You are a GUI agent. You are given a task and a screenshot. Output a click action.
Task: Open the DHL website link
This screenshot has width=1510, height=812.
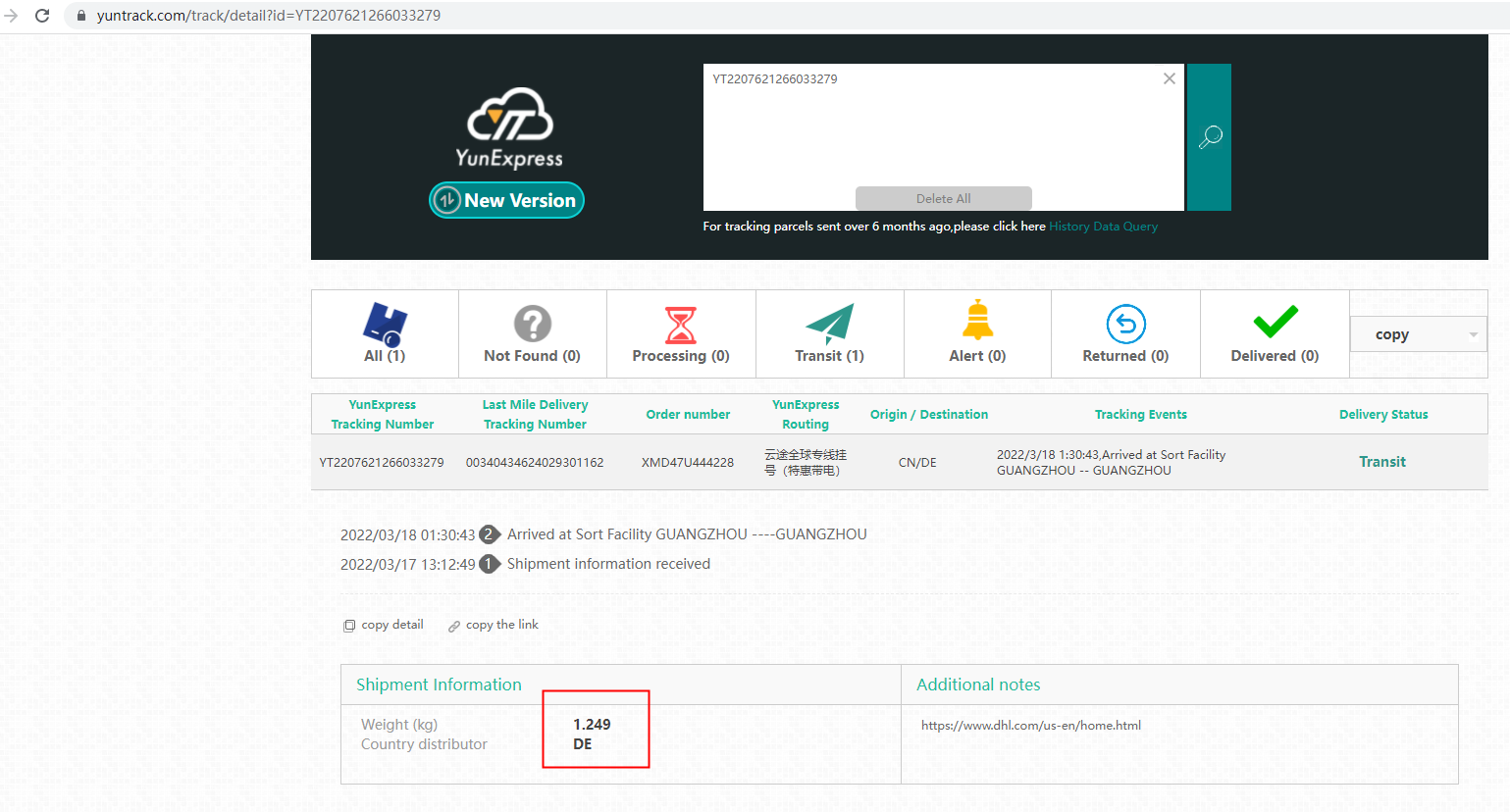pos(1030,726)
